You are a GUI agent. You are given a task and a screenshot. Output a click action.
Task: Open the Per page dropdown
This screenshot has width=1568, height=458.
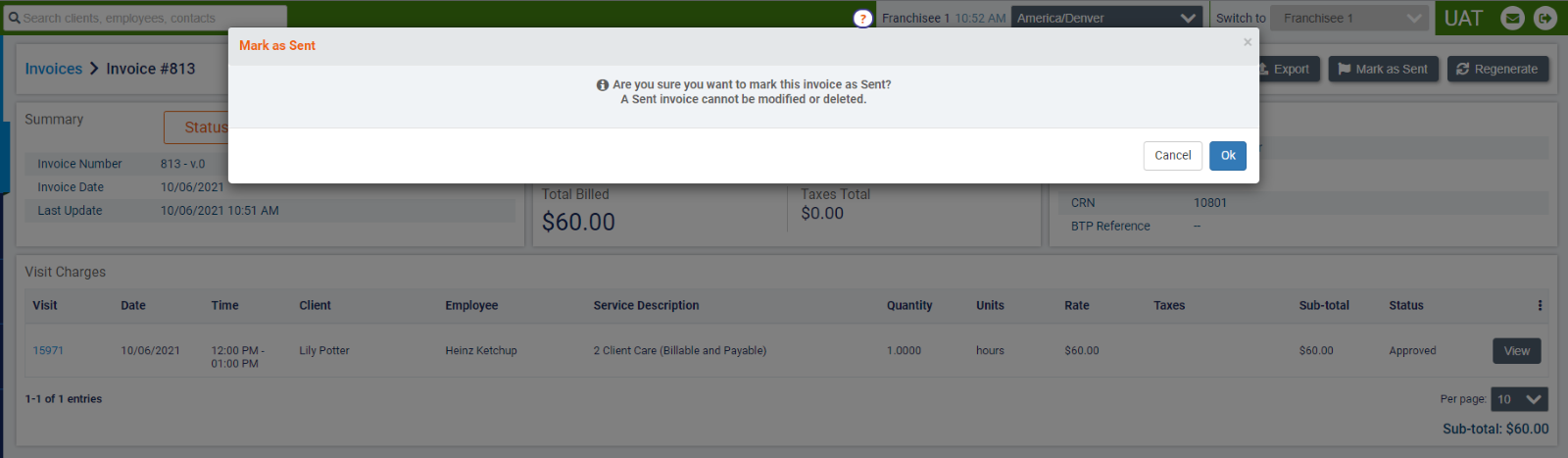click(x=1519, y=399)
